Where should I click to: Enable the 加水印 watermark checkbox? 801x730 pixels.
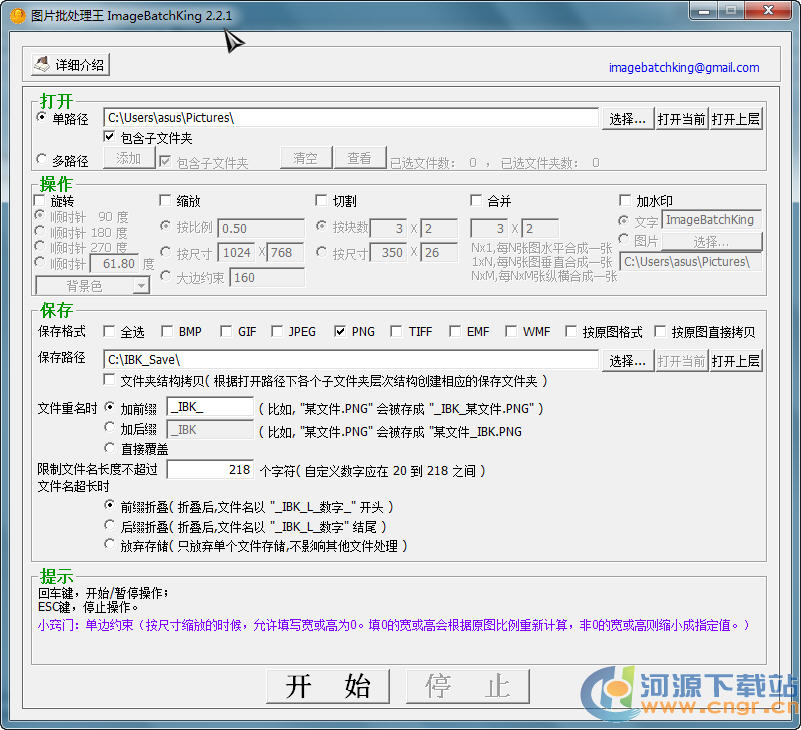(625, 201)
